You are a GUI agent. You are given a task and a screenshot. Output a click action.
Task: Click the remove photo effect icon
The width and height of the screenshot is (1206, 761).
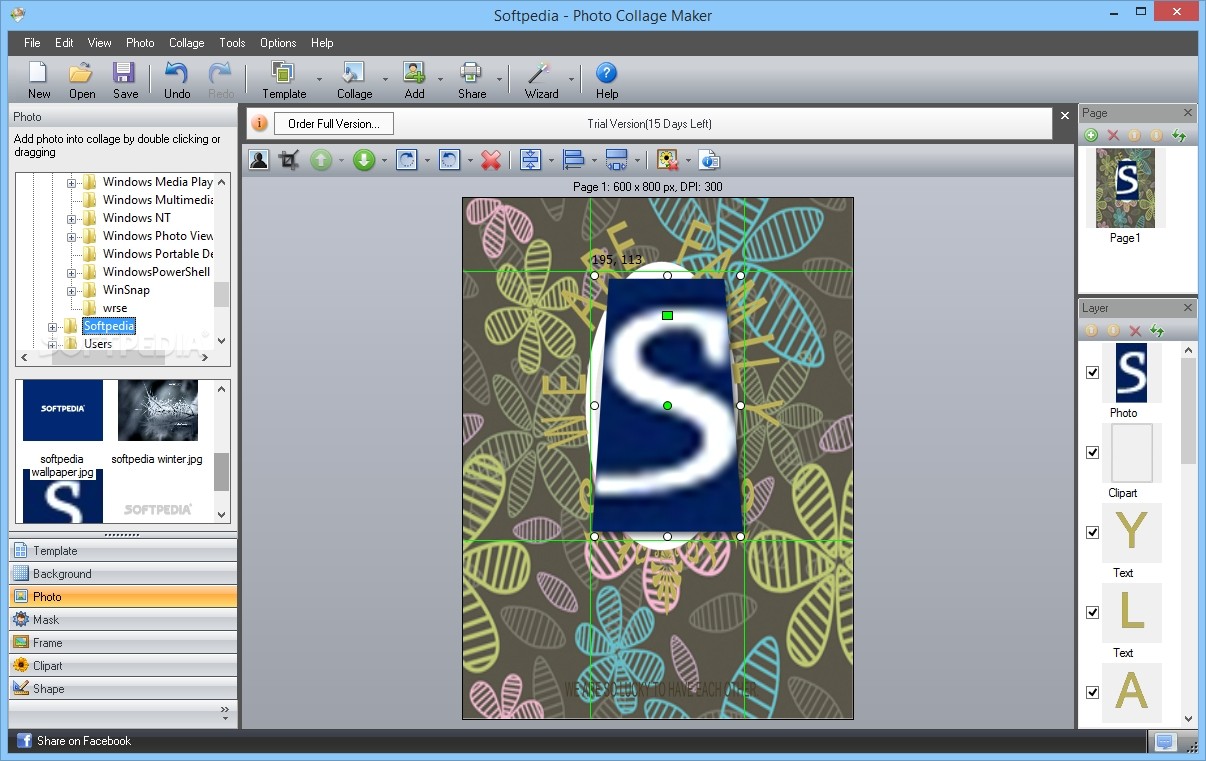(668, 160)
